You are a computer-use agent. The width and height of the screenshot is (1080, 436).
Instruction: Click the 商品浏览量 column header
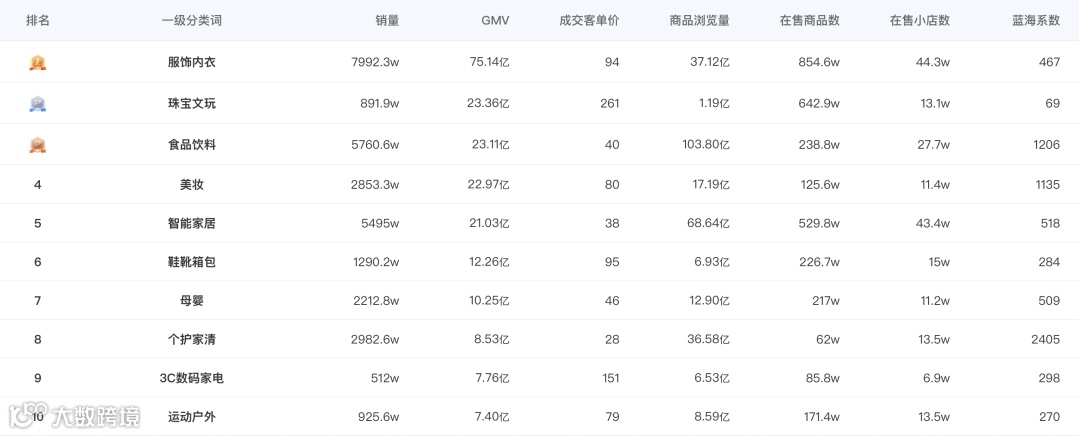(699, 20)
